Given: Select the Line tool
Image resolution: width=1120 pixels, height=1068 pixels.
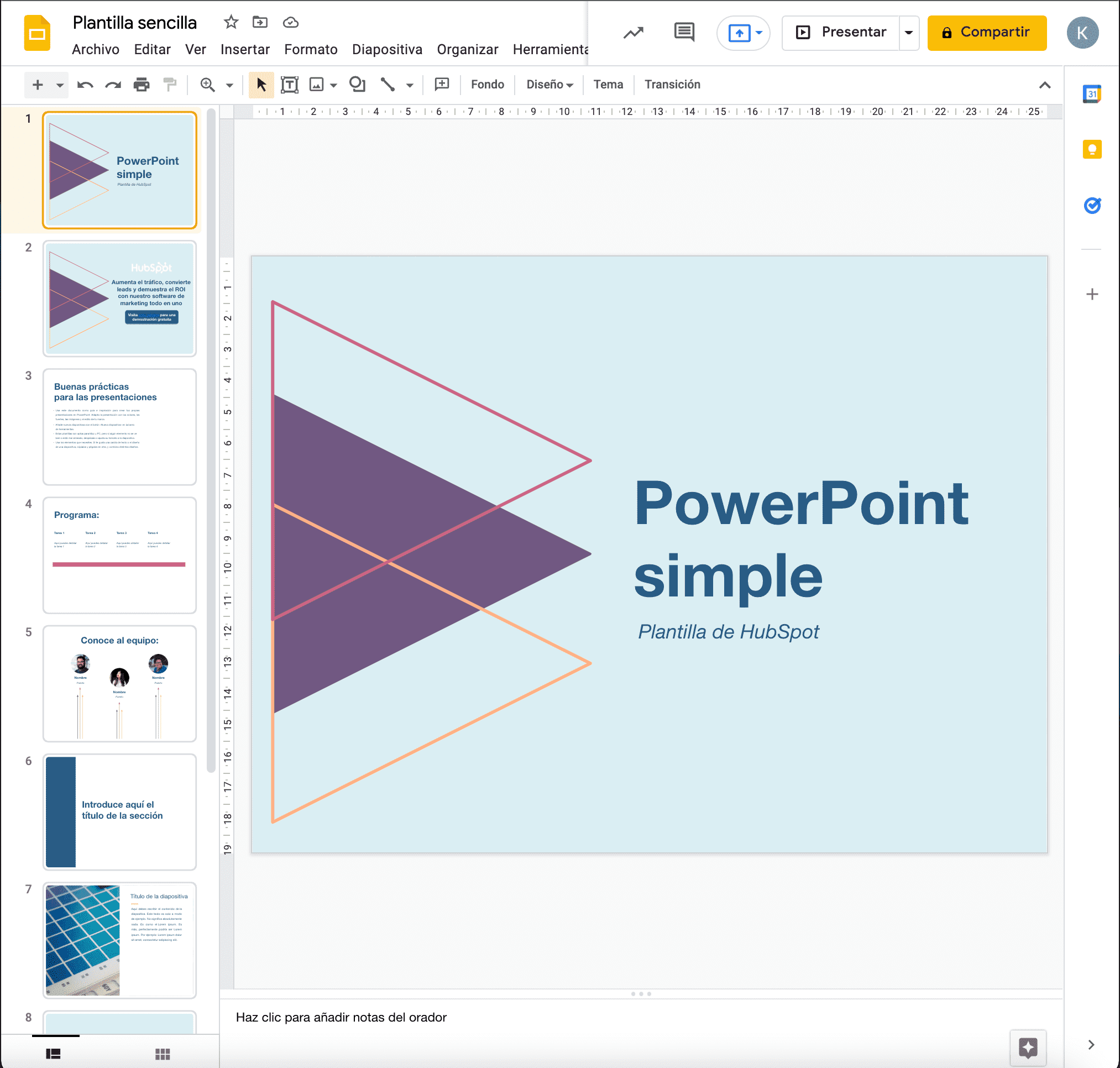Looking at the screenshot, I should (x=388, y=84).
